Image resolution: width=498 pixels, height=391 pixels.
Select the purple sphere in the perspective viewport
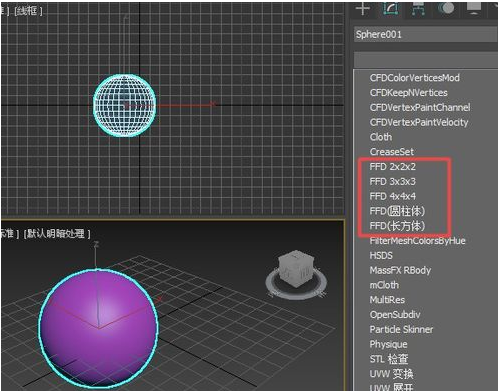[x=98, y=329]
